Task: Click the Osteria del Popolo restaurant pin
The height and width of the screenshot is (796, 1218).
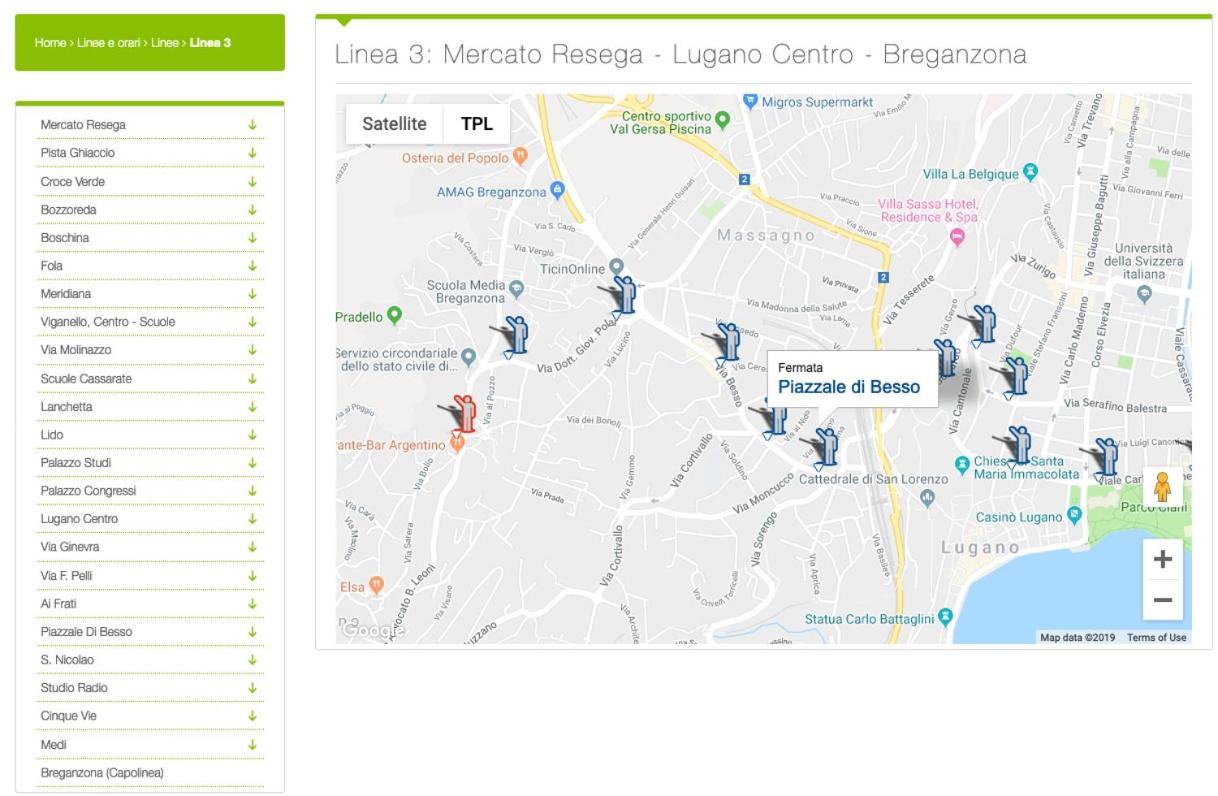Action: [519, 157]
